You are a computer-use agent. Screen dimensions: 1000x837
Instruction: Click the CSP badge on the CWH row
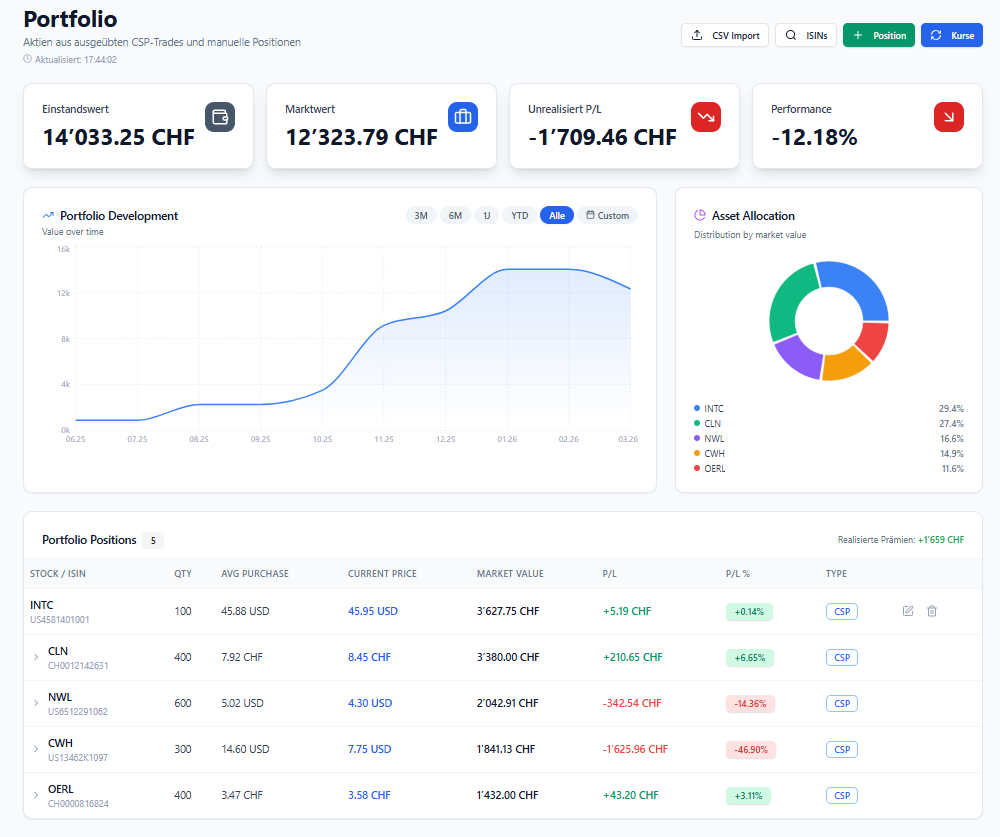click(841, 749)
